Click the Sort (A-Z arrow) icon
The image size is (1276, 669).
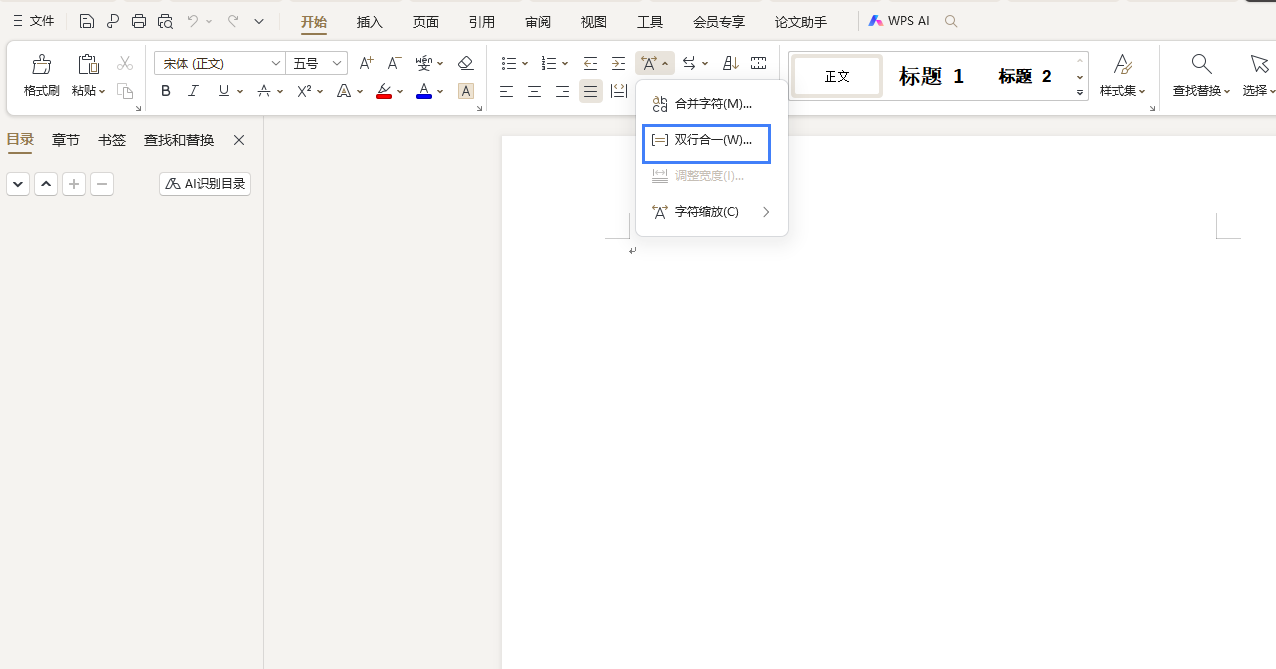pyautogui.click(x=731, y=63)
